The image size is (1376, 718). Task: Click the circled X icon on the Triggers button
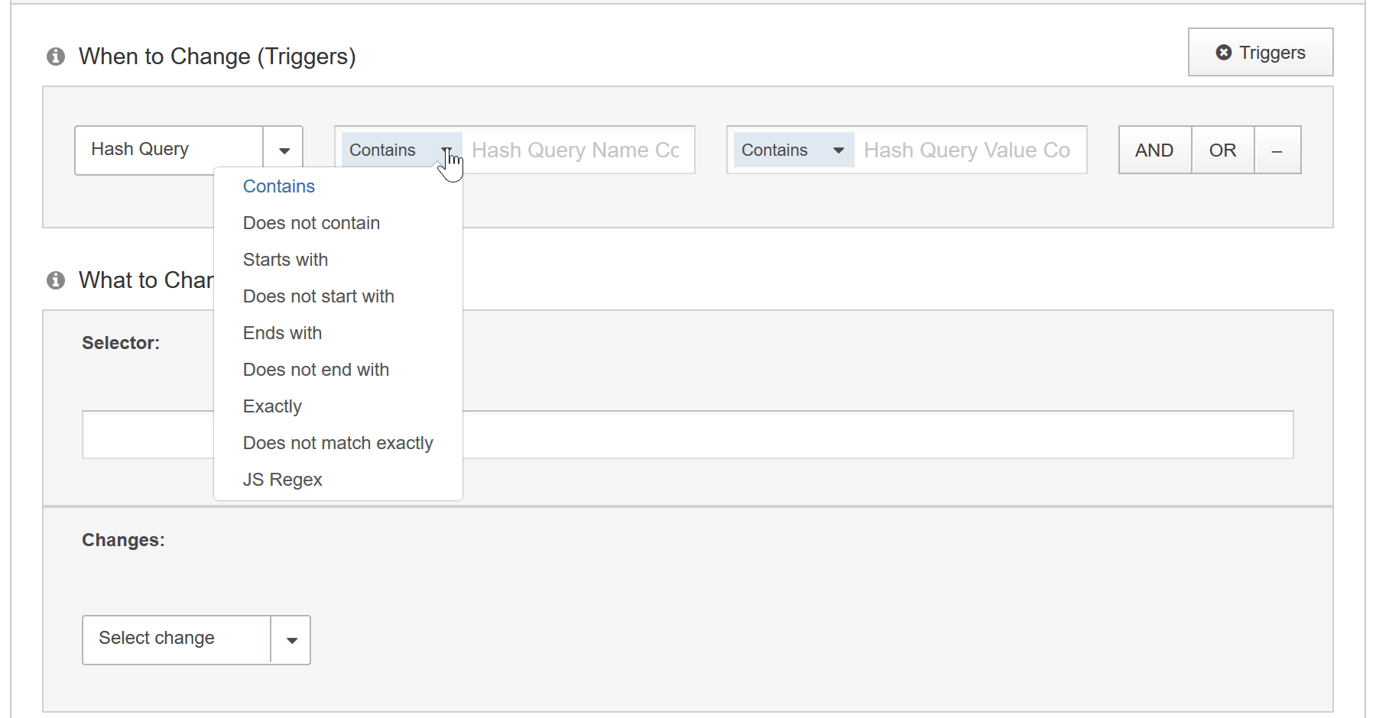tap(1222, 51)
